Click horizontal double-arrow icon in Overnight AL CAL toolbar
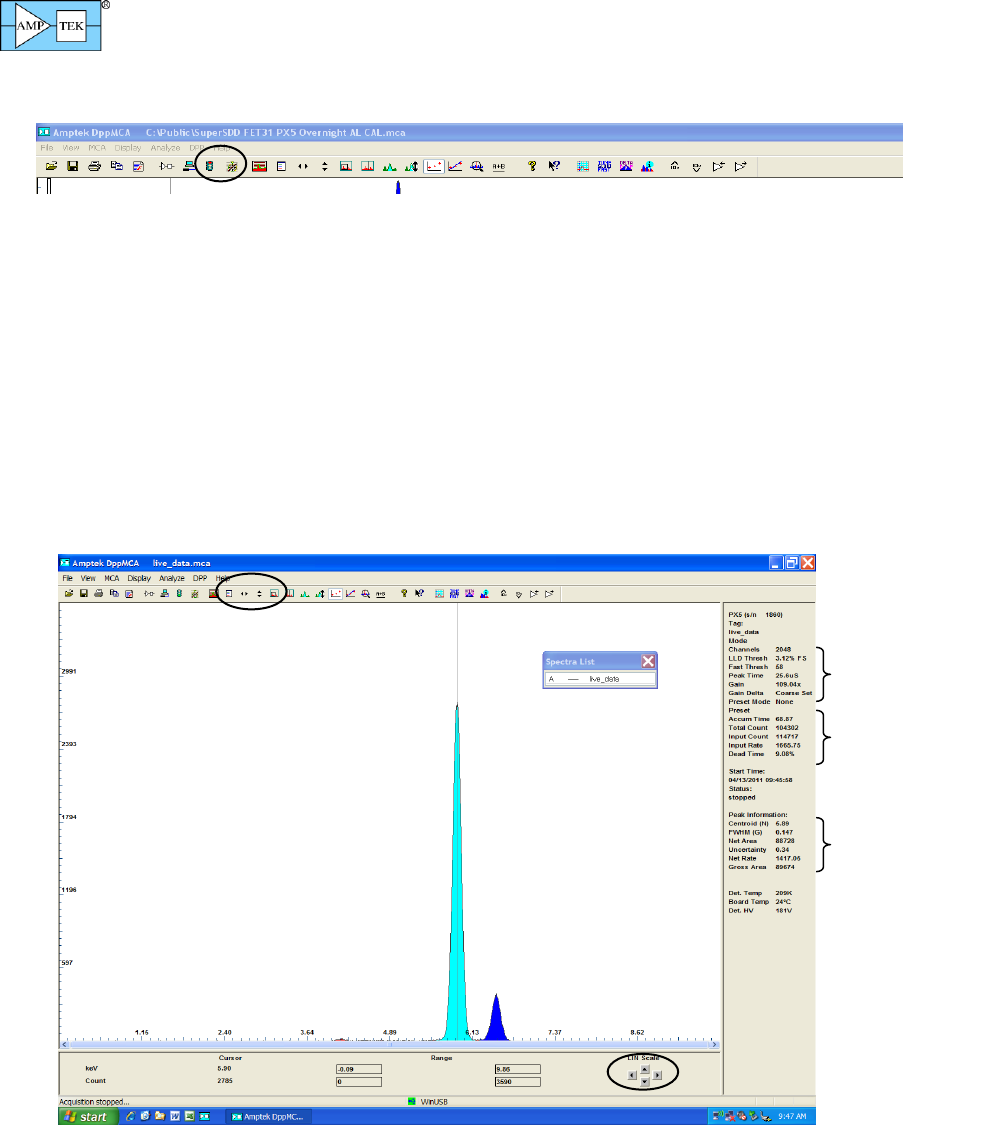The height and width of the screenshot is (1125, 990). point(303,166)
